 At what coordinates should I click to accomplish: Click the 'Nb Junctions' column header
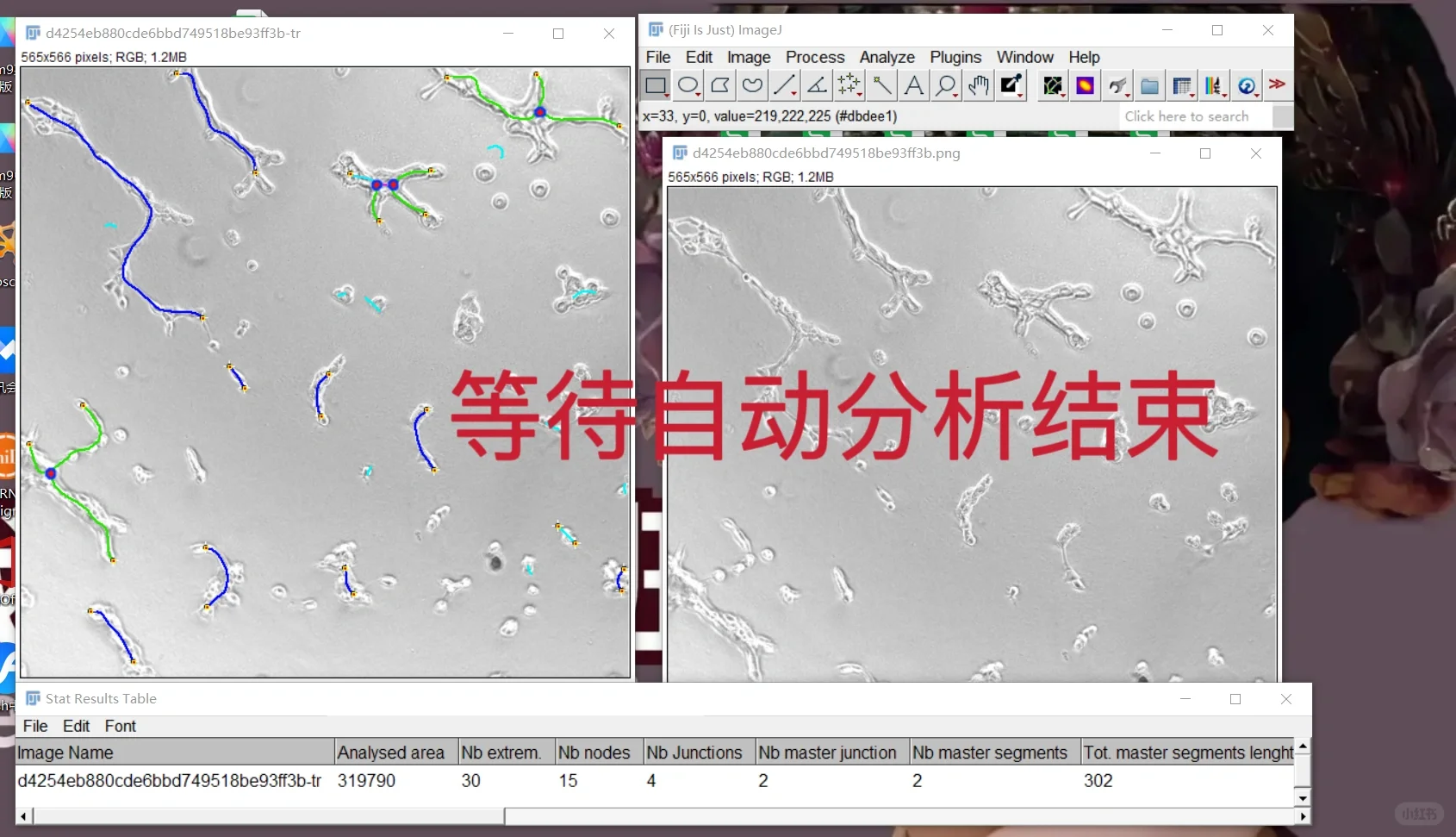coord(700,753)
